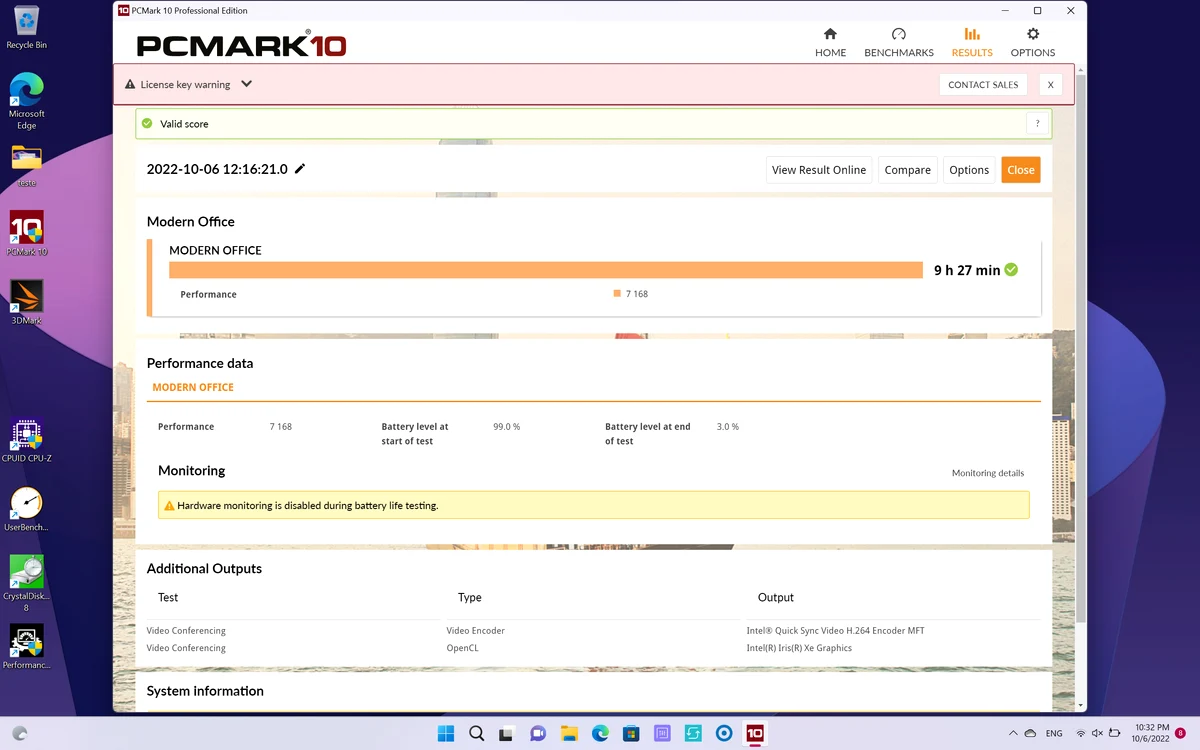The image size is (1200, 750).
Task: Select the CrystalDiskMark 8 desktop icon
Action: click(27, 584)
